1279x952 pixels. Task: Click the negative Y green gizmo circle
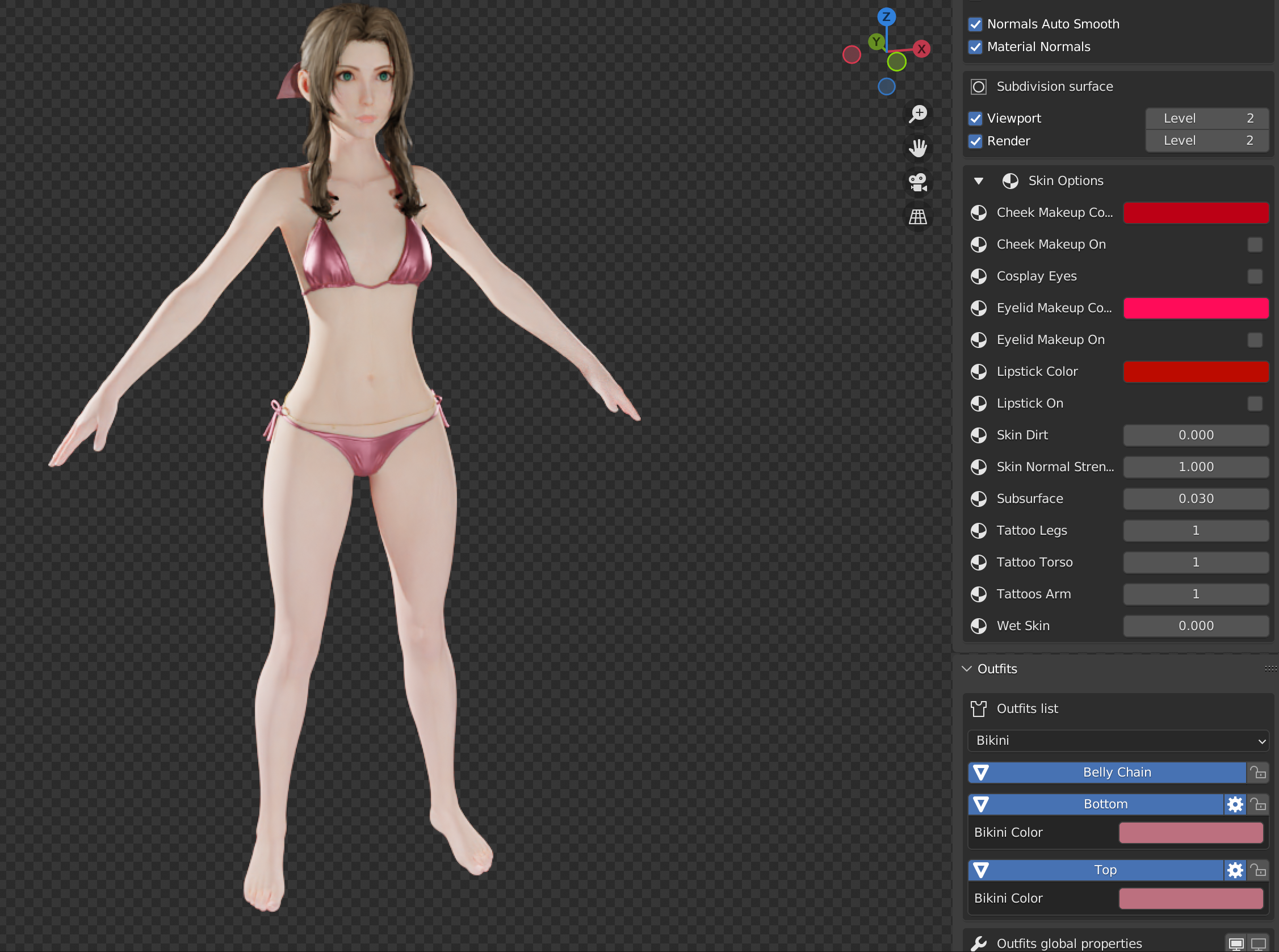pos(896,62)
